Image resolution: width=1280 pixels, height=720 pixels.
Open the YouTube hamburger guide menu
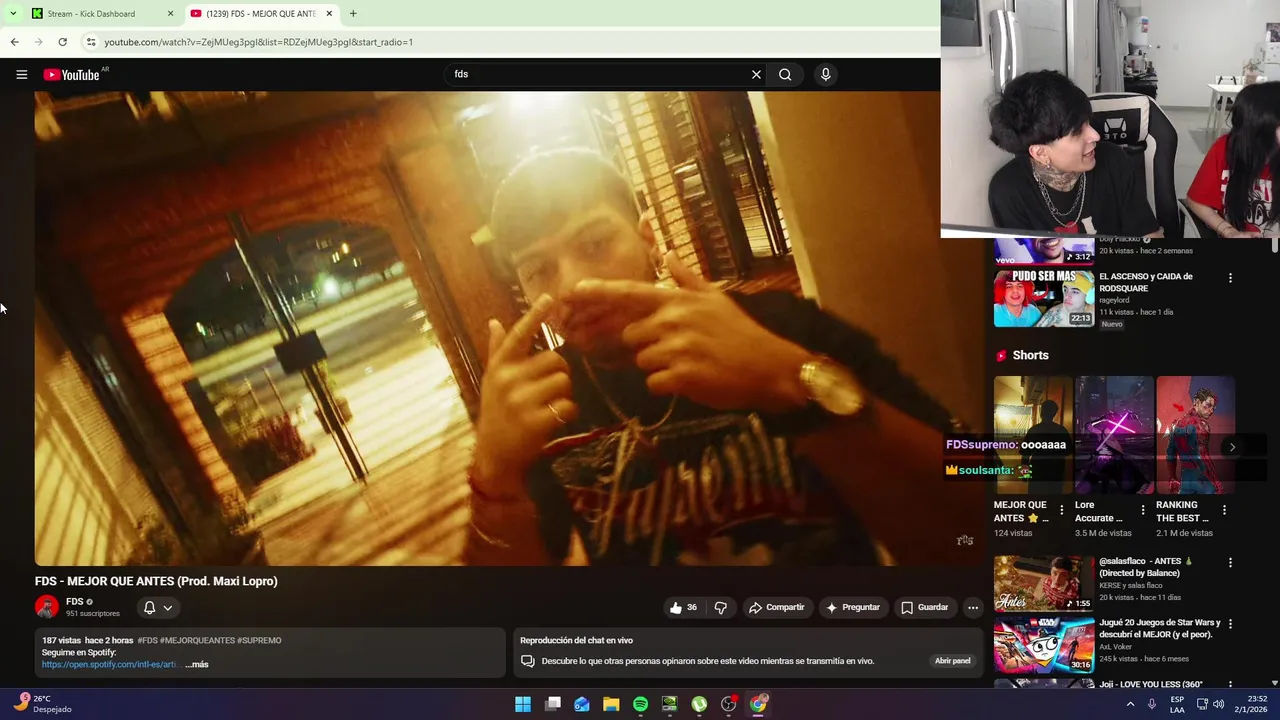click(21, 74)
